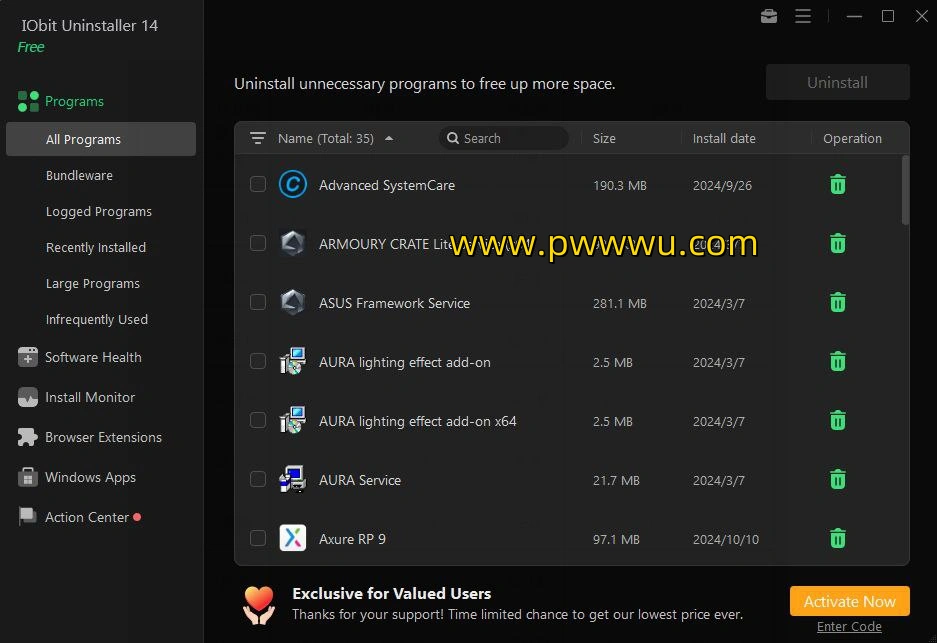
Task: Click the AURA Service program name
Action: [x=360, y=480]
